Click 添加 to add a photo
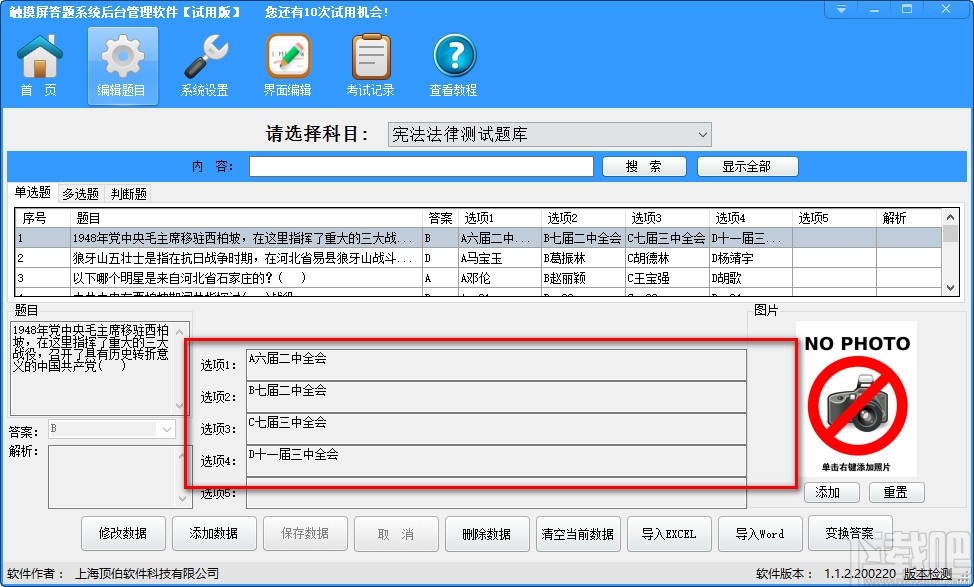974x587 pixels. pos(832,492)
